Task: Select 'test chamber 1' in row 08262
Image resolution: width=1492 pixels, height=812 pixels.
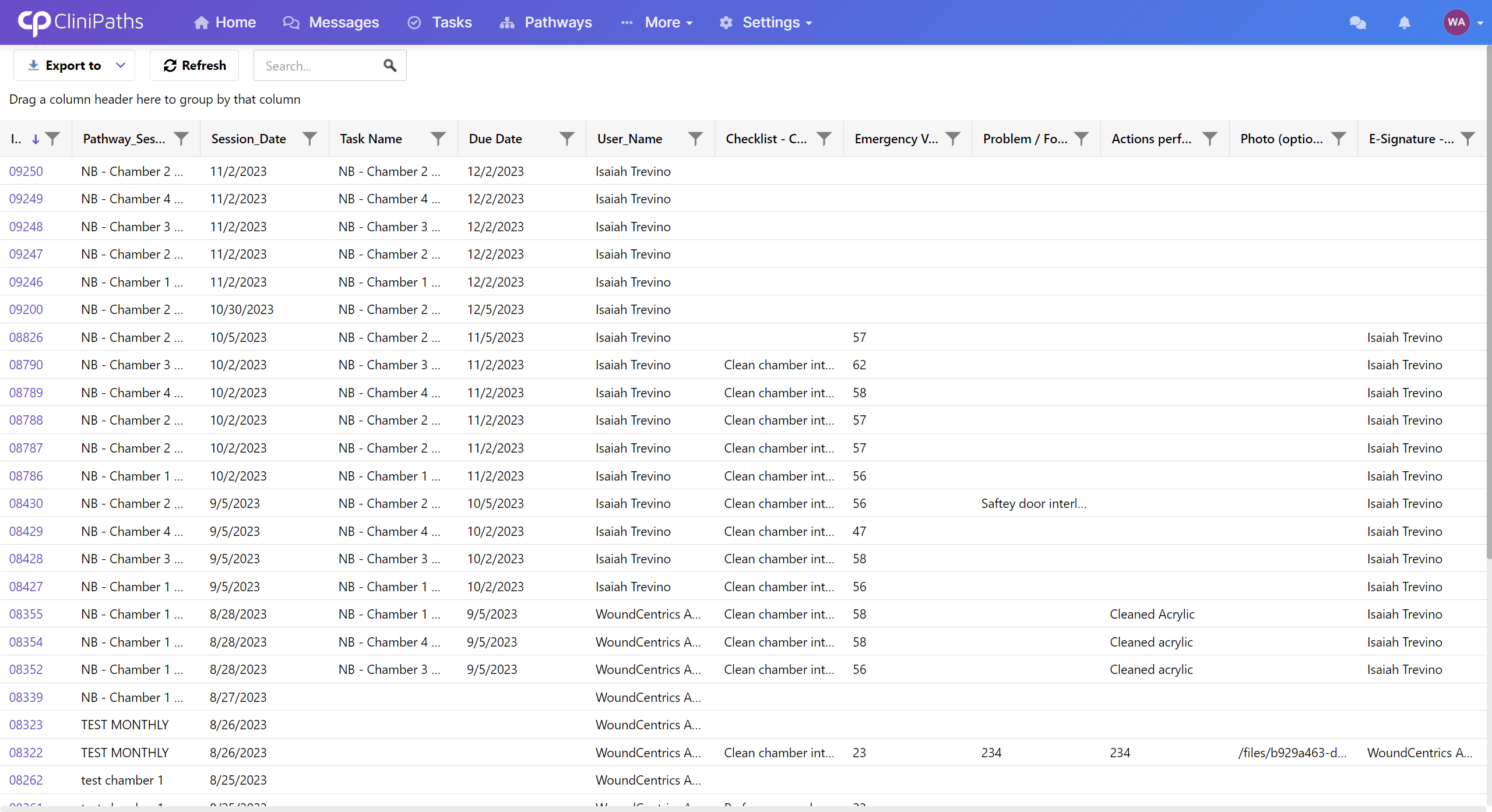Action: pyautogui.click(x=122, y=780)
